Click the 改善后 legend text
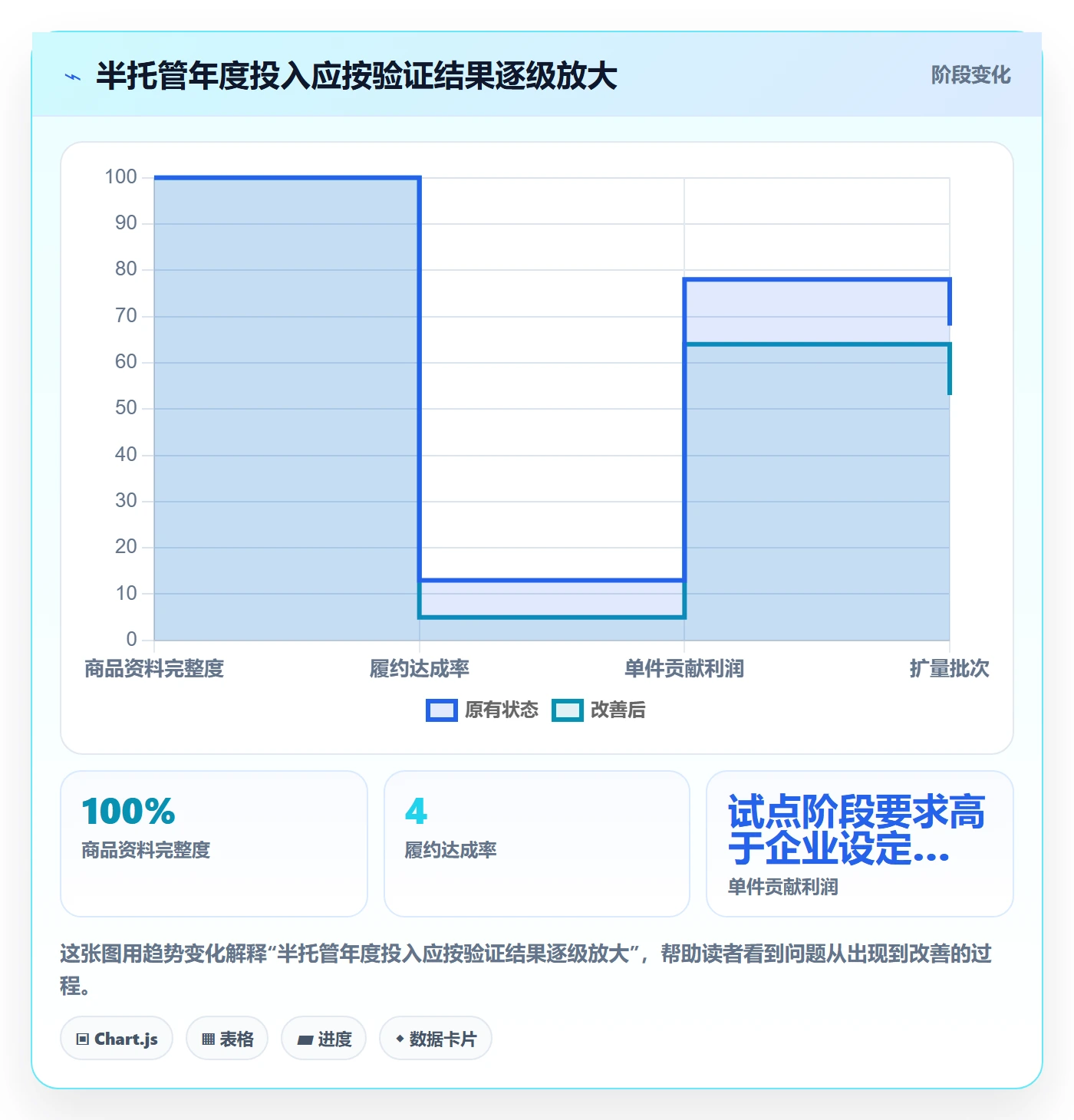 [618, 710]
